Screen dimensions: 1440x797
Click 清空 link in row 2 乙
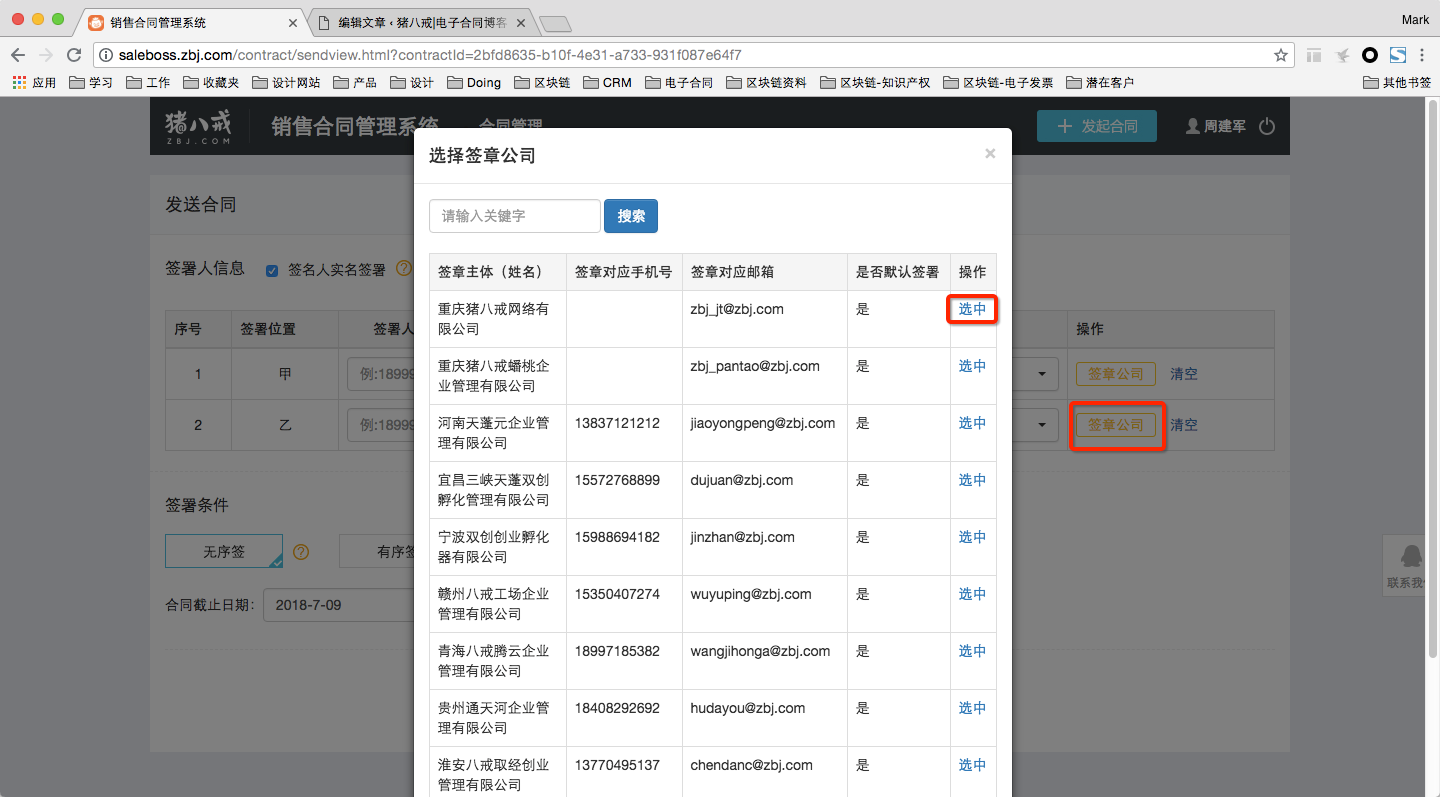pyautogui.click(x=1184, y=425)
